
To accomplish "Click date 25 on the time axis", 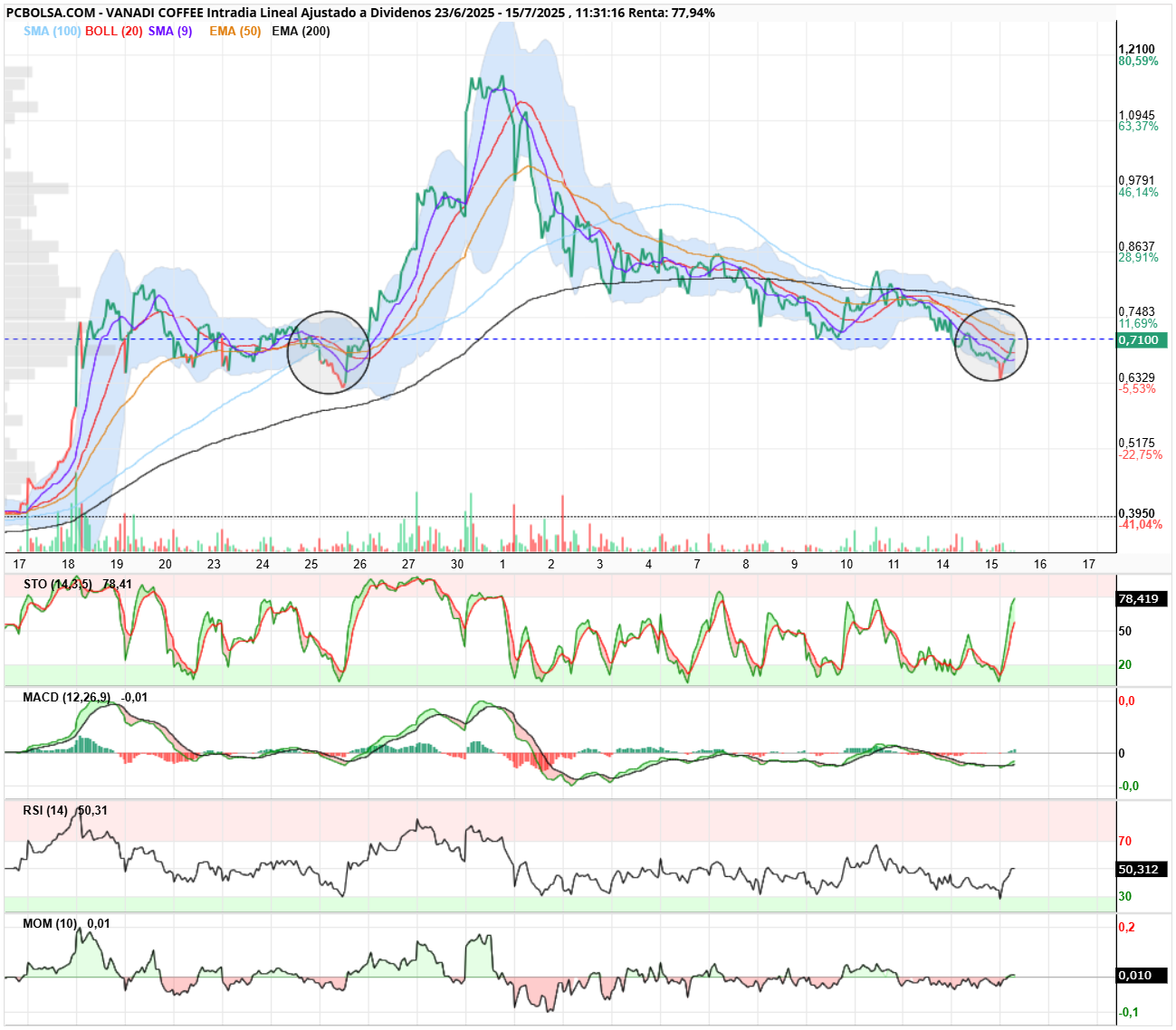I will pyautogui.click(x=311, y=564).
